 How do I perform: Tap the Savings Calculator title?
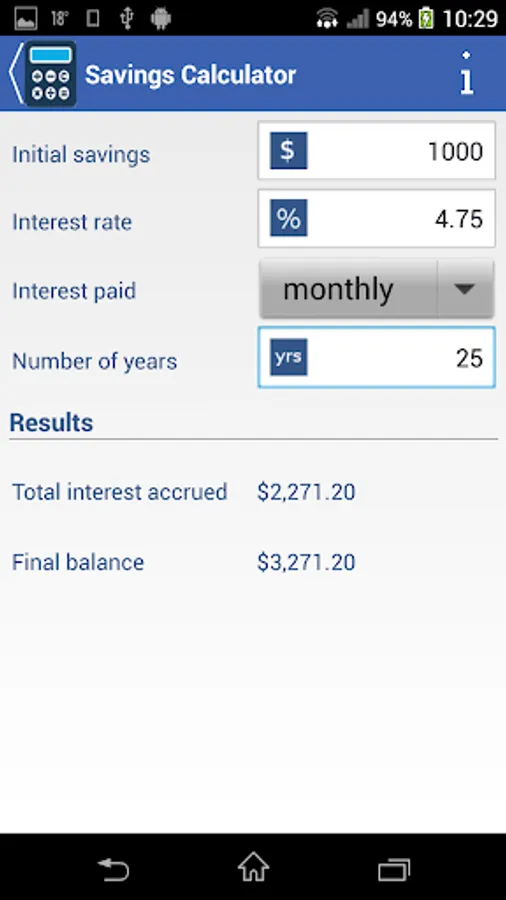190,75
